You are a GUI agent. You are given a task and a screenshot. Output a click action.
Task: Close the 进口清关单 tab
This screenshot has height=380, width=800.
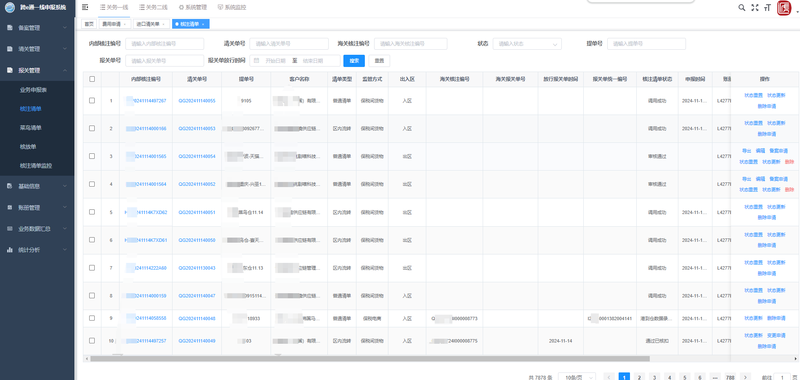point(164,24)
